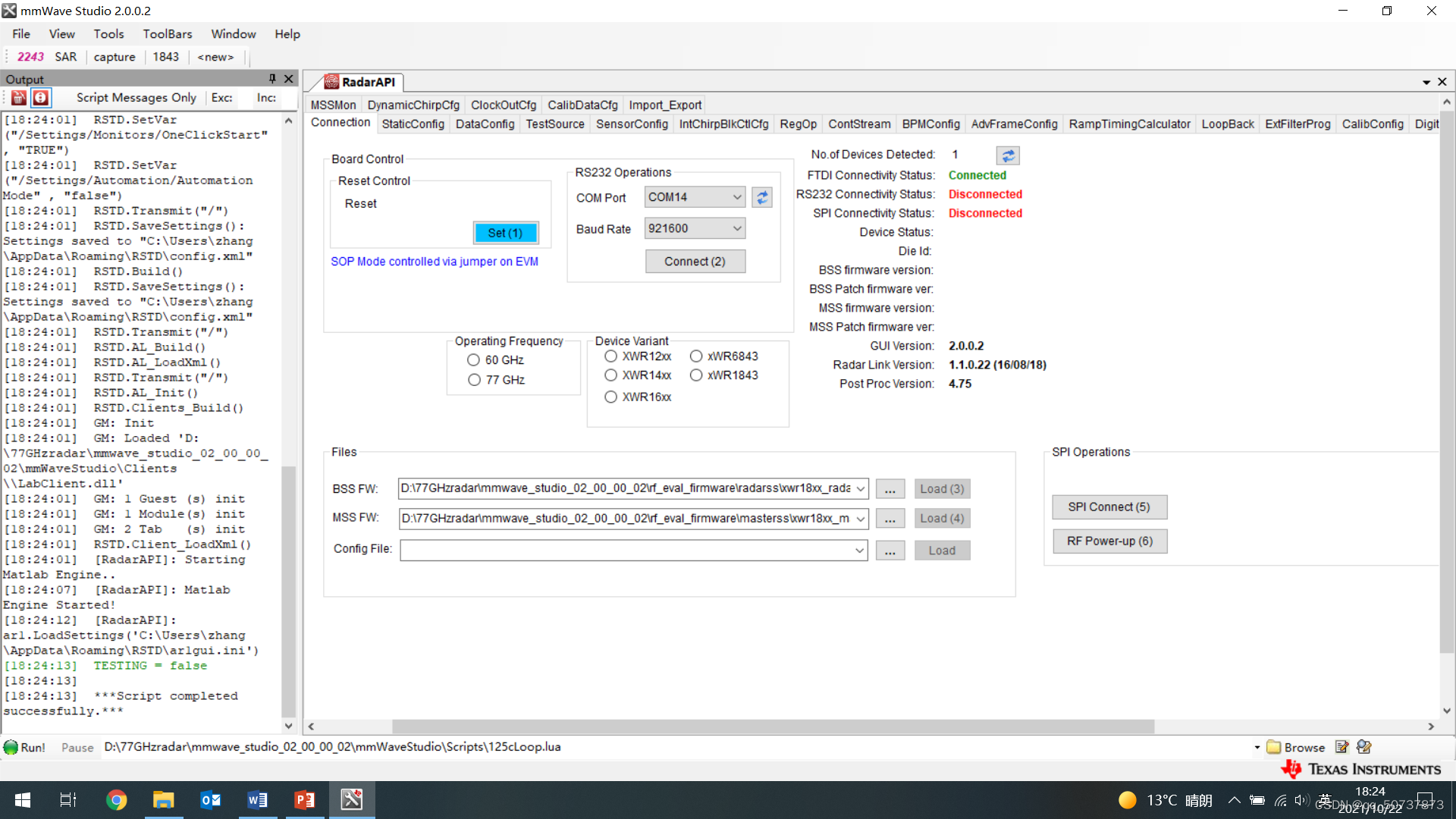Viewport: 1456px width, 819px height.
Task: Browse for the MSS FW file
Action: [890, 519]
